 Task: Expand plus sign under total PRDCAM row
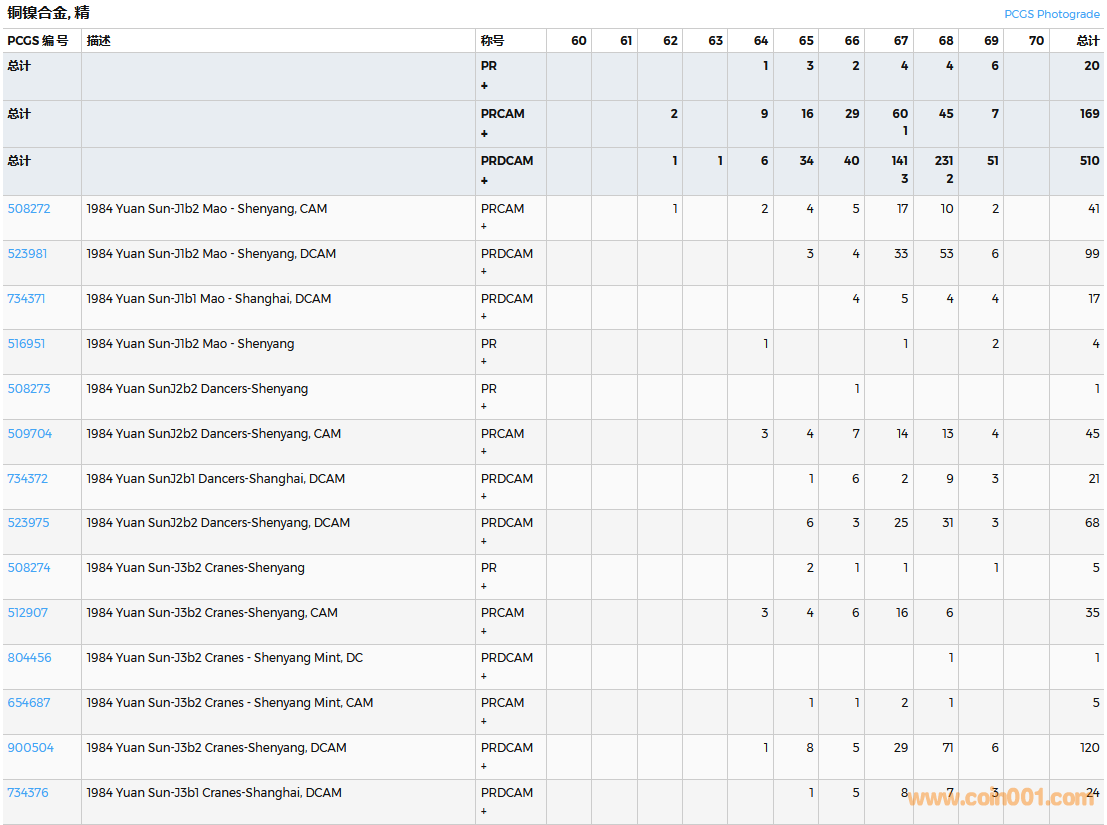[485, 181]
